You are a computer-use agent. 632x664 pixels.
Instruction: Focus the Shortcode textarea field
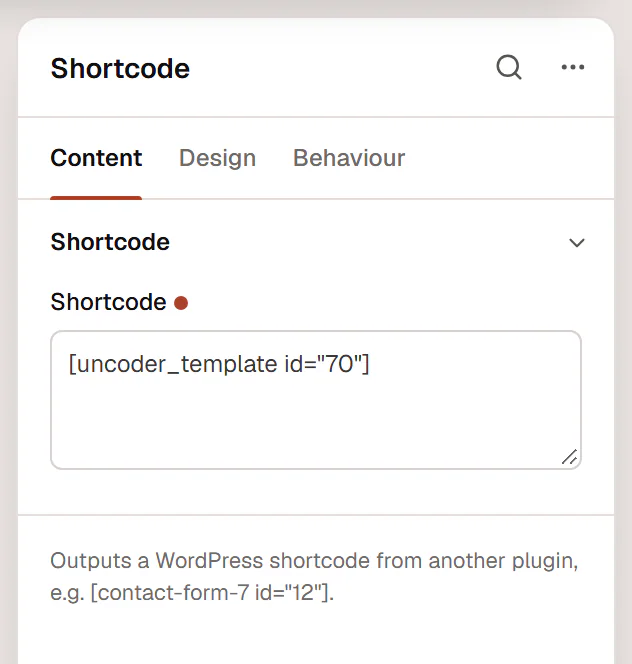pos(316,400)
